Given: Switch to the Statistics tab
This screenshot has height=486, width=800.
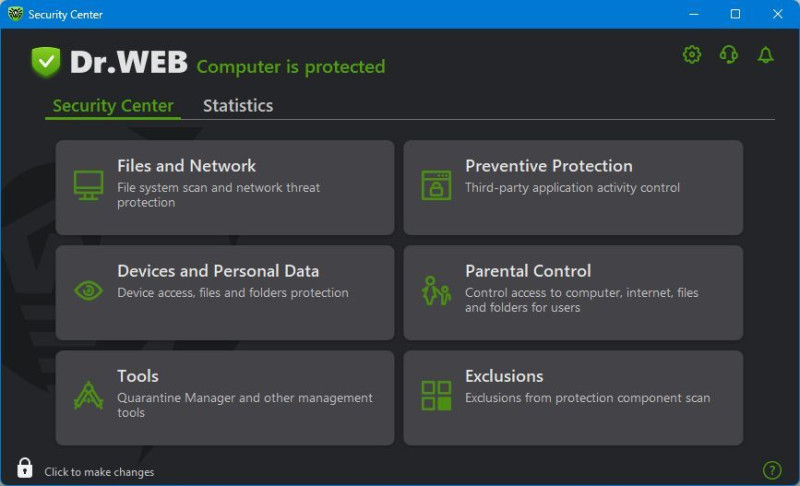Looking at the screenshot, I should (238, 106).
